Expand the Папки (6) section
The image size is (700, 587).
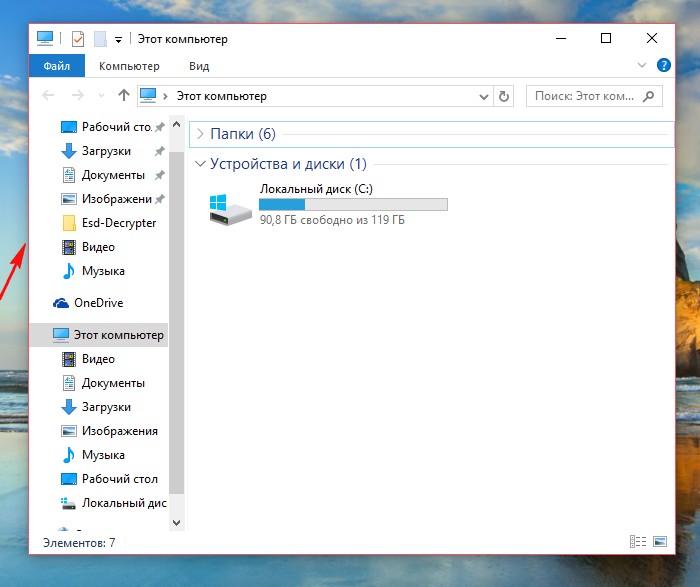[200, 134]
